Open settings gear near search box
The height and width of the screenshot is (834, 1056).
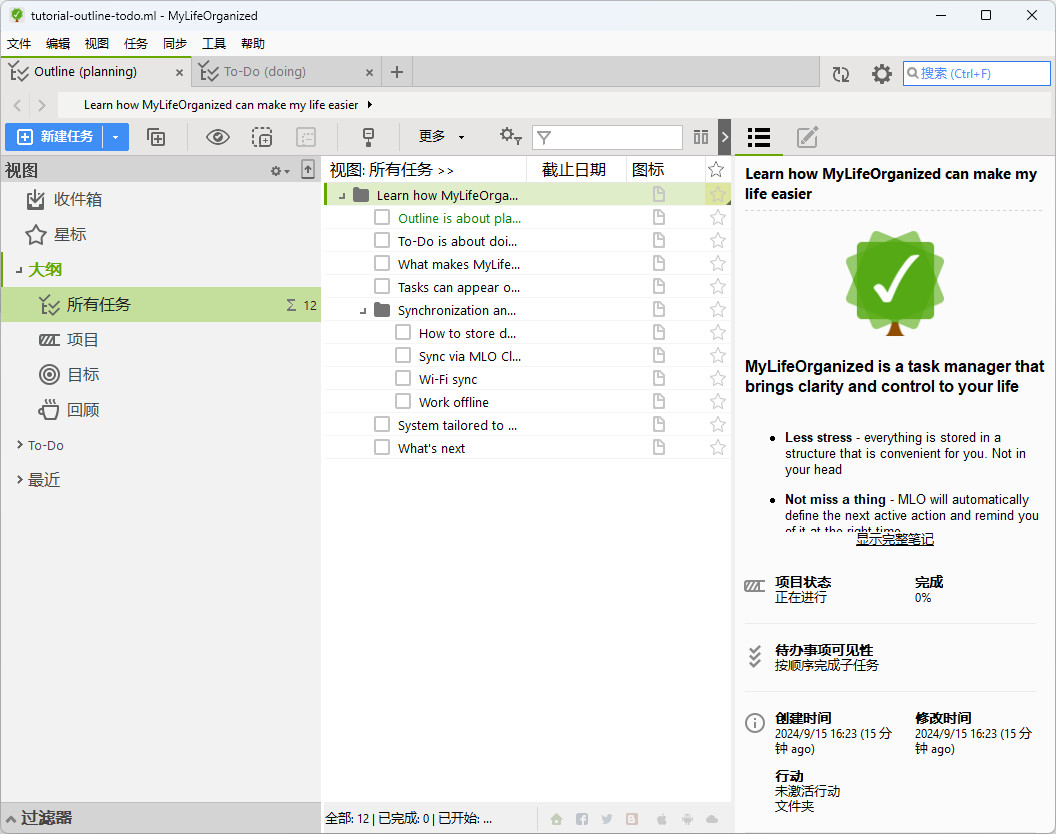pos(881,74)
